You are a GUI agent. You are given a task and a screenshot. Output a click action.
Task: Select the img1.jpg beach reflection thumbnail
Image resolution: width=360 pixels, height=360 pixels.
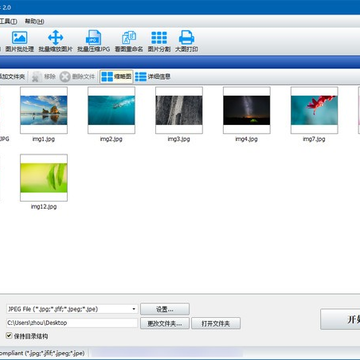pyautogui.click(x=44, y=110)
